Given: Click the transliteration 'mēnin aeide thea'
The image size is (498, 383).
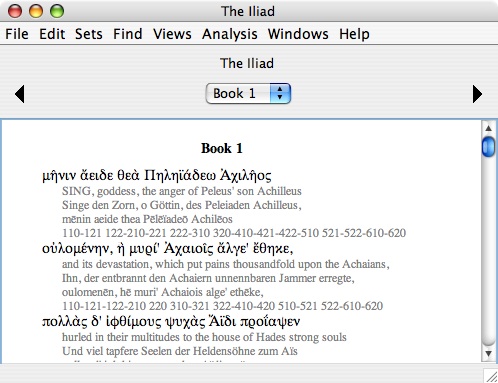Looking at the screenshot, I should 147,219.
